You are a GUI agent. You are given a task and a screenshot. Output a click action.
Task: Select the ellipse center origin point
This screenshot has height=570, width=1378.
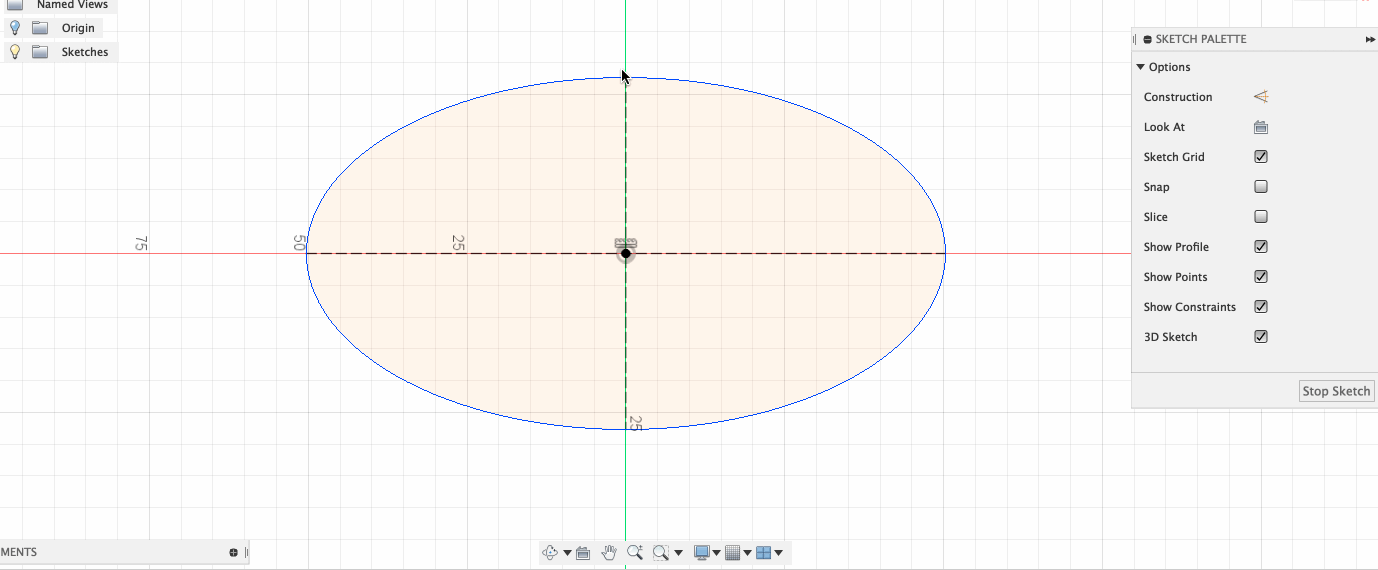[626, 254]
